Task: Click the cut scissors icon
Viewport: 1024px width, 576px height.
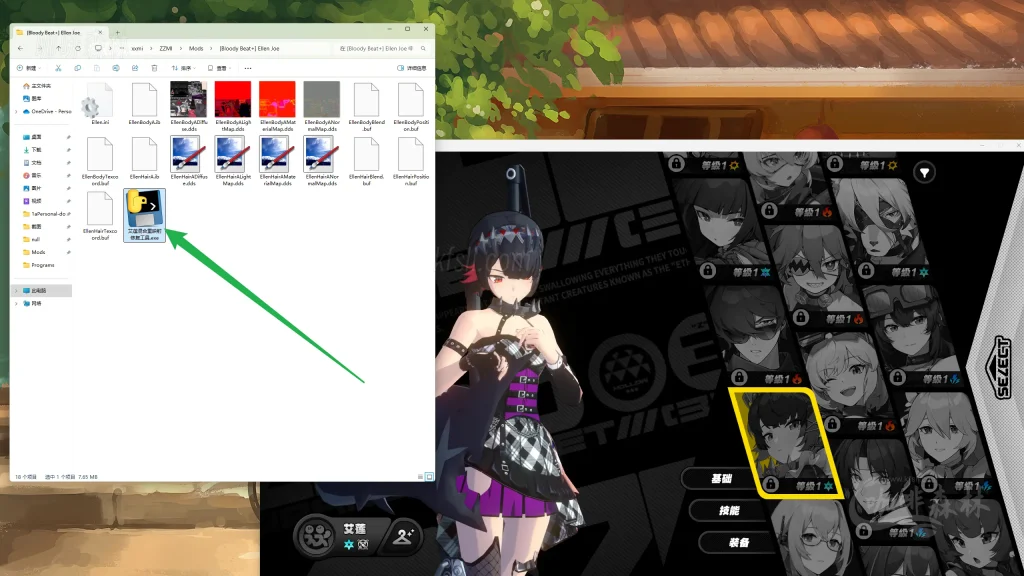Action: (x=58, y=68)
